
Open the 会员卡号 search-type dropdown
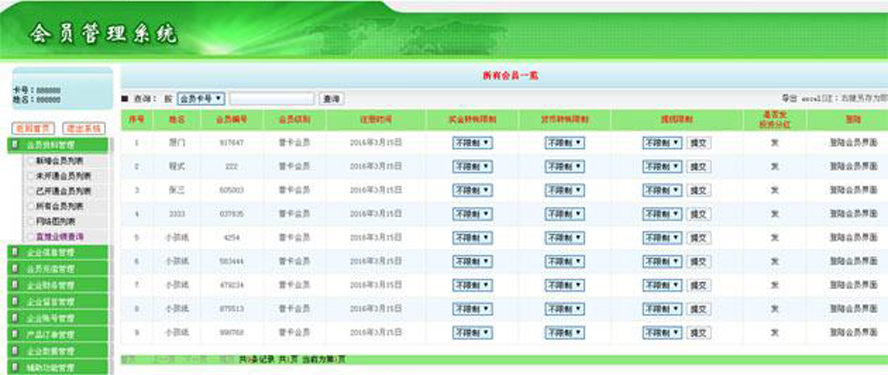pyautogui.click(x=201, y=99)
